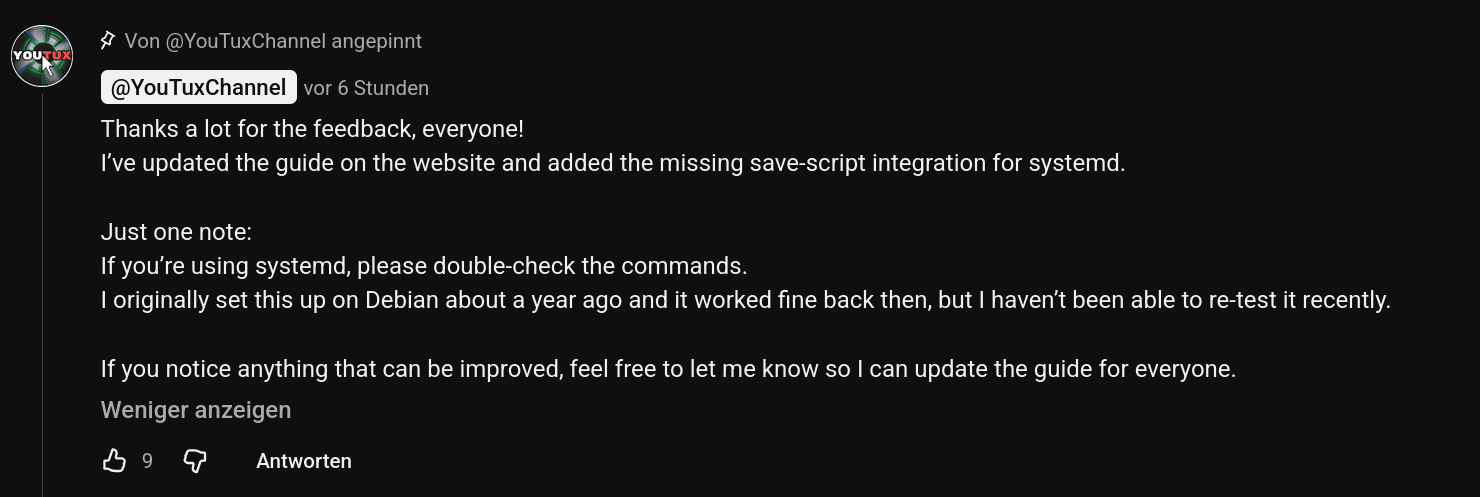Click the pin icon above the comment
This screenshot has width=1480, height=497.
[107, 41]
